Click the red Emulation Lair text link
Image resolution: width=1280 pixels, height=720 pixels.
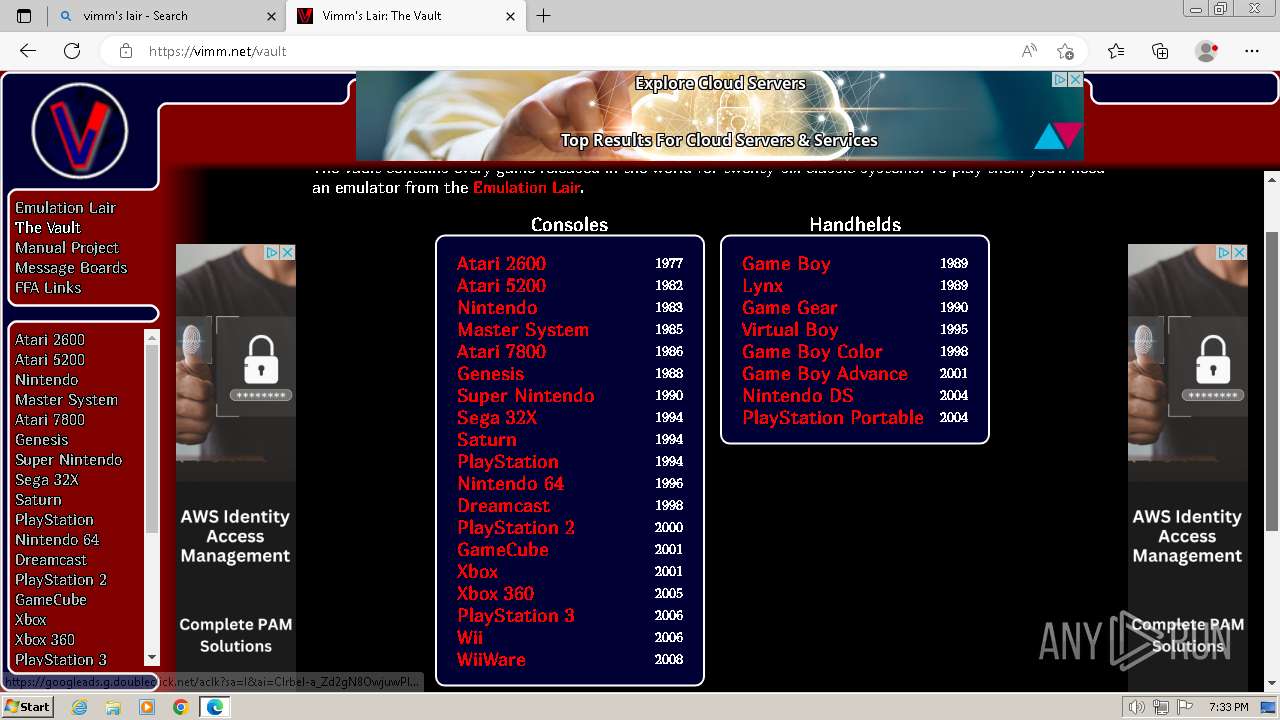point(526,188)
